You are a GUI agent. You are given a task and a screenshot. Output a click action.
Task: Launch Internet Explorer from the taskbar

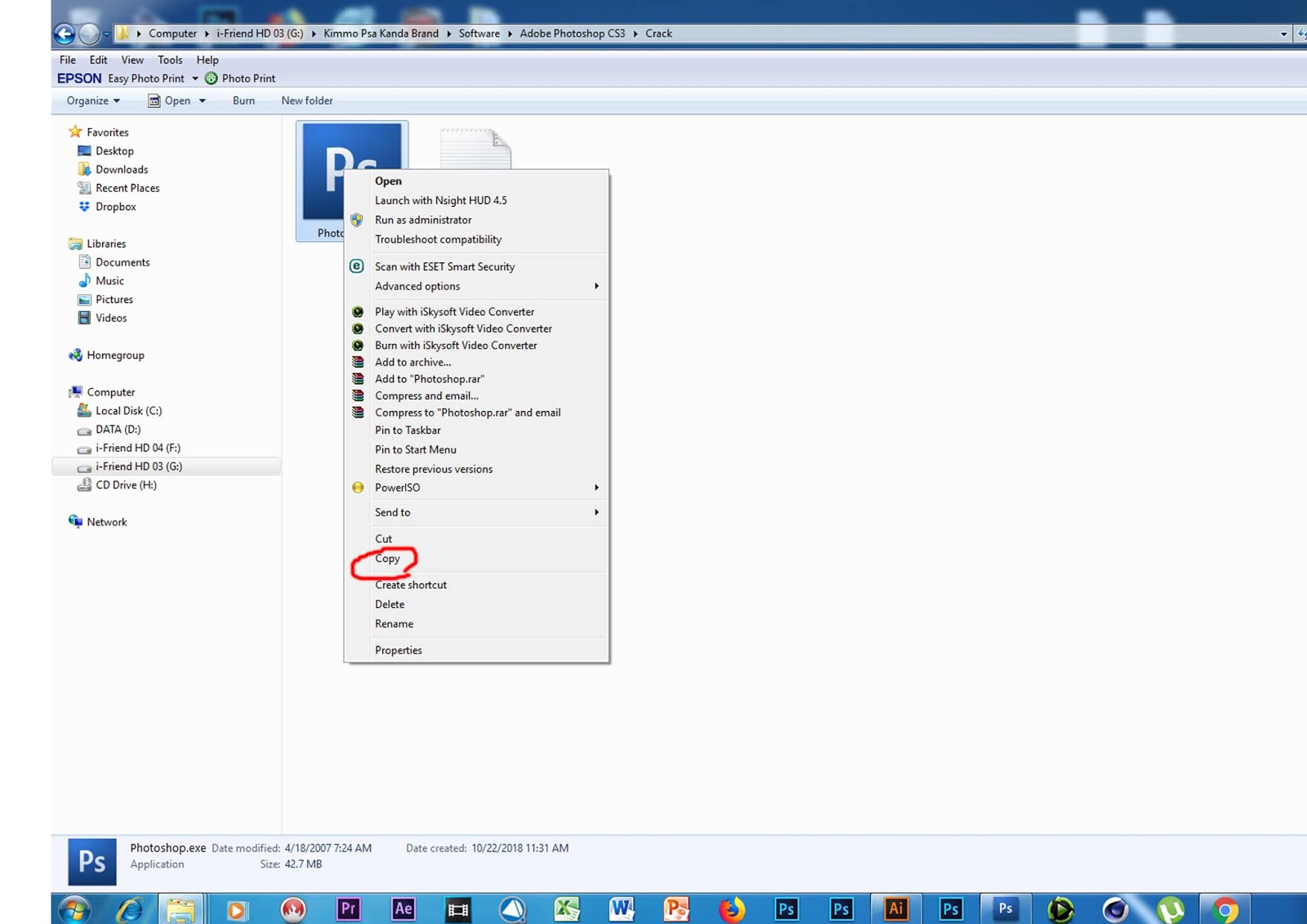coord(129,909)
